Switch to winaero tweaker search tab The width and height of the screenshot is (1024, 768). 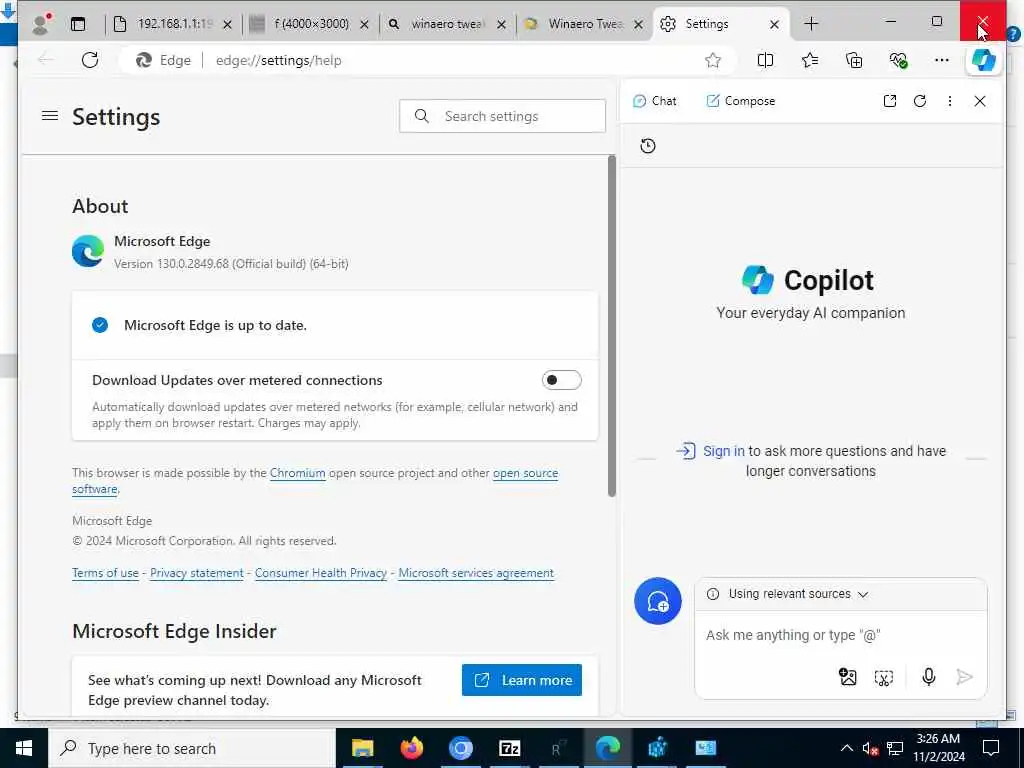447,24
